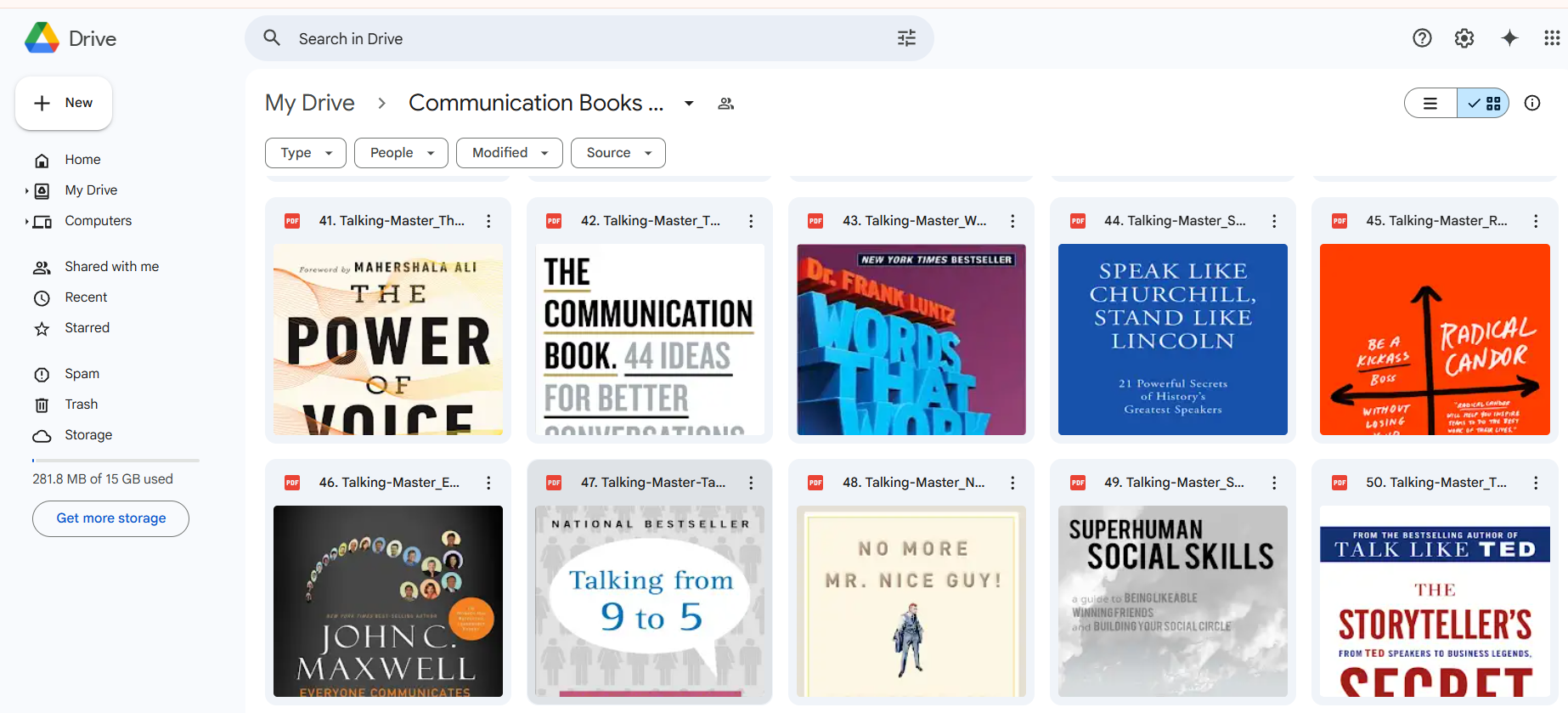Open more actions for 44. Talking-Master file

click(1273, 221)
